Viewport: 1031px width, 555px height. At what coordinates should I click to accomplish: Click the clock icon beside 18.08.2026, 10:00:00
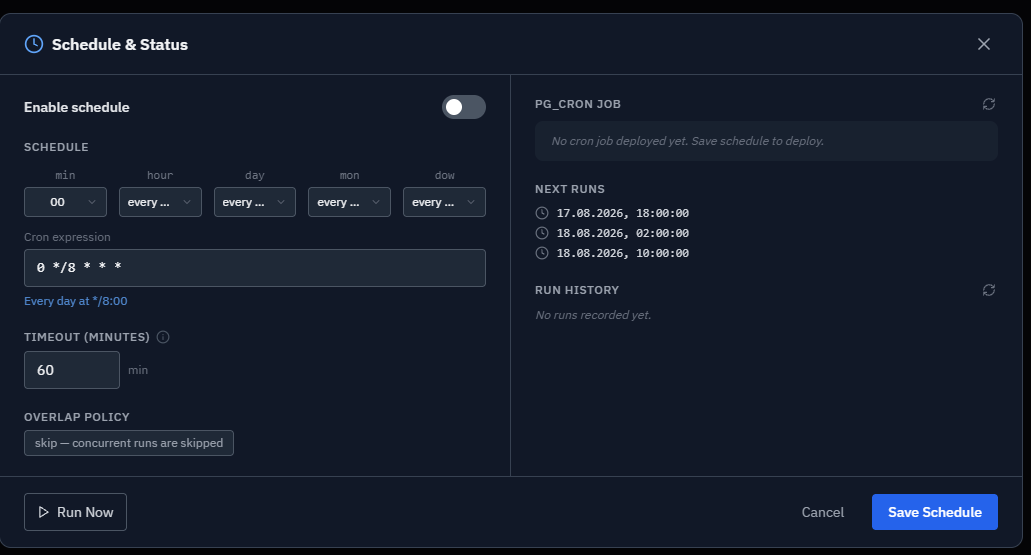(x=542, y=253)
